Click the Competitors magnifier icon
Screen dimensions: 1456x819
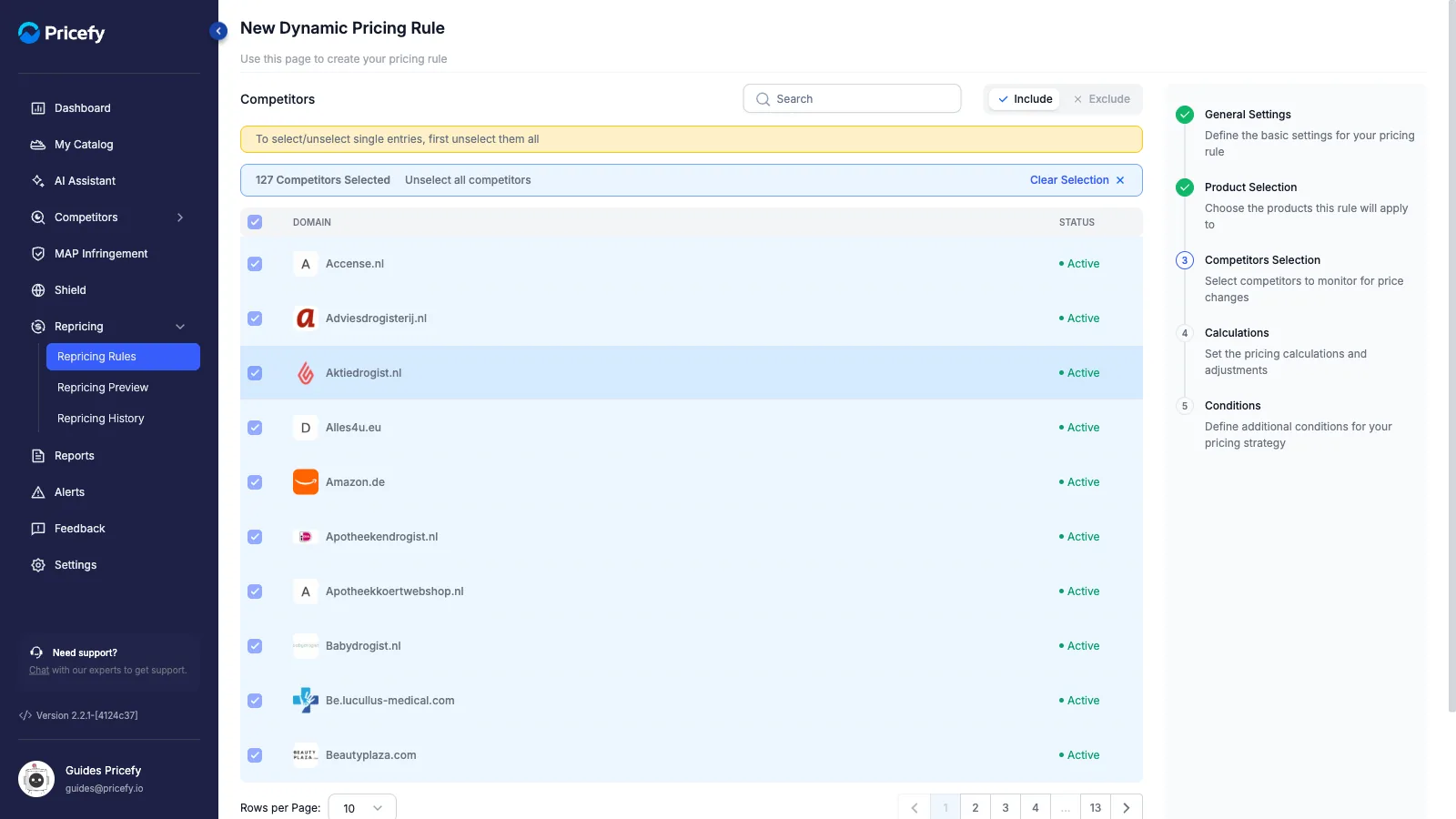tap(38, 217)
